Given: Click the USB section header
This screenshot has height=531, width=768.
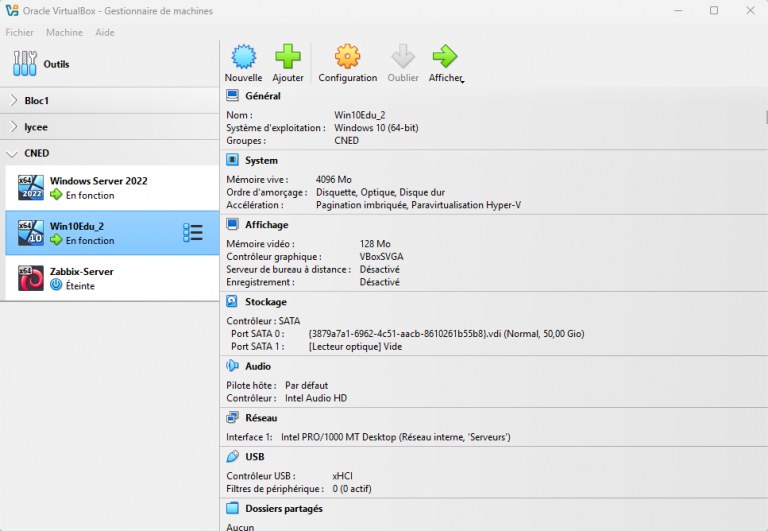Looking at the screenshot, I should pos(254,456).
